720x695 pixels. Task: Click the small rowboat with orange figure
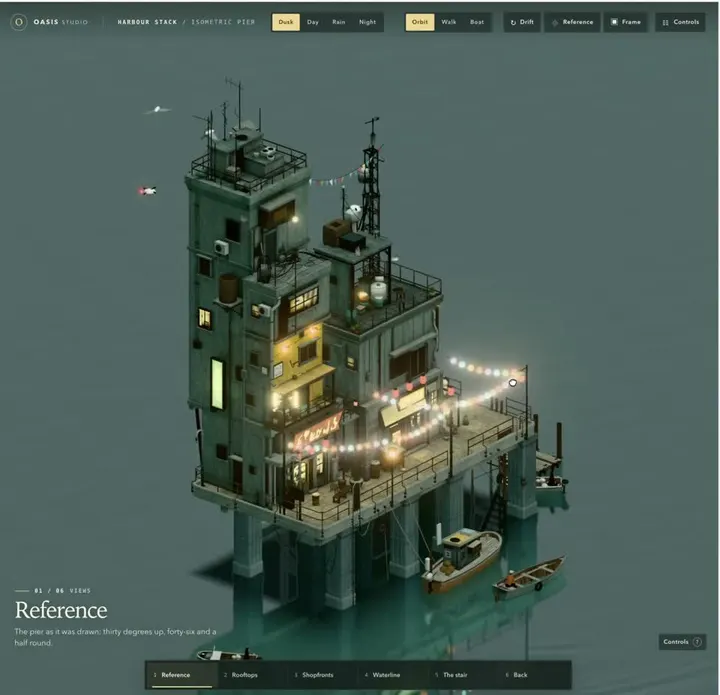tap(529, 578)
